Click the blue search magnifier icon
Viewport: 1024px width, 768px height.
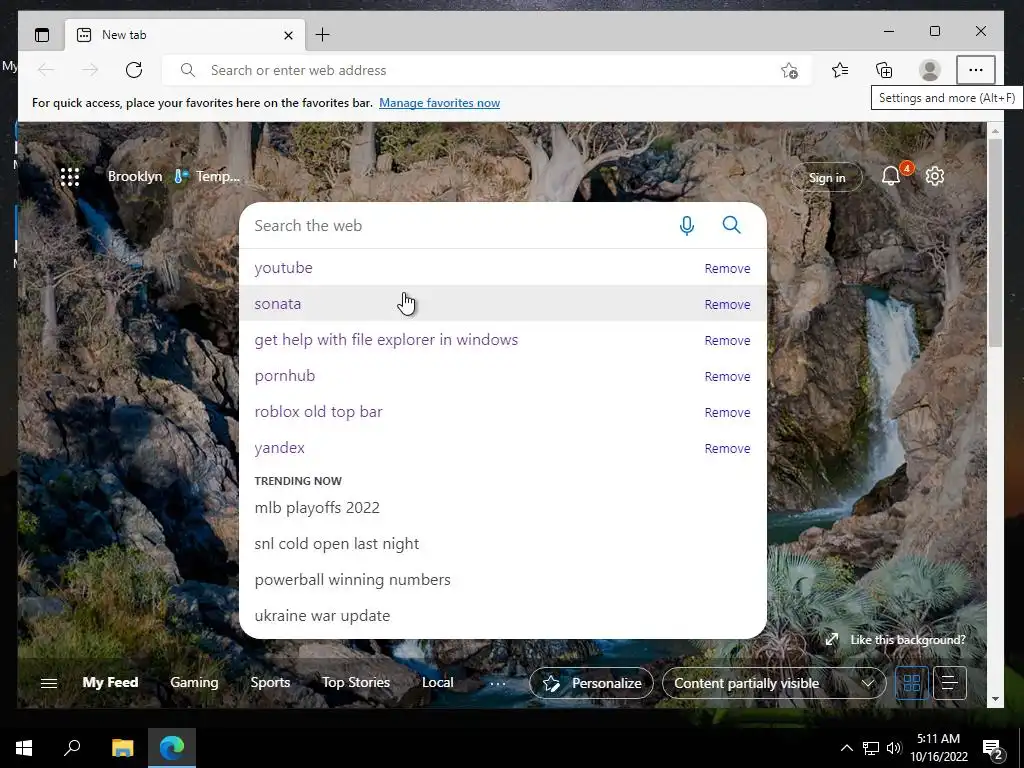pyautogui.click(x=731, y=225)
